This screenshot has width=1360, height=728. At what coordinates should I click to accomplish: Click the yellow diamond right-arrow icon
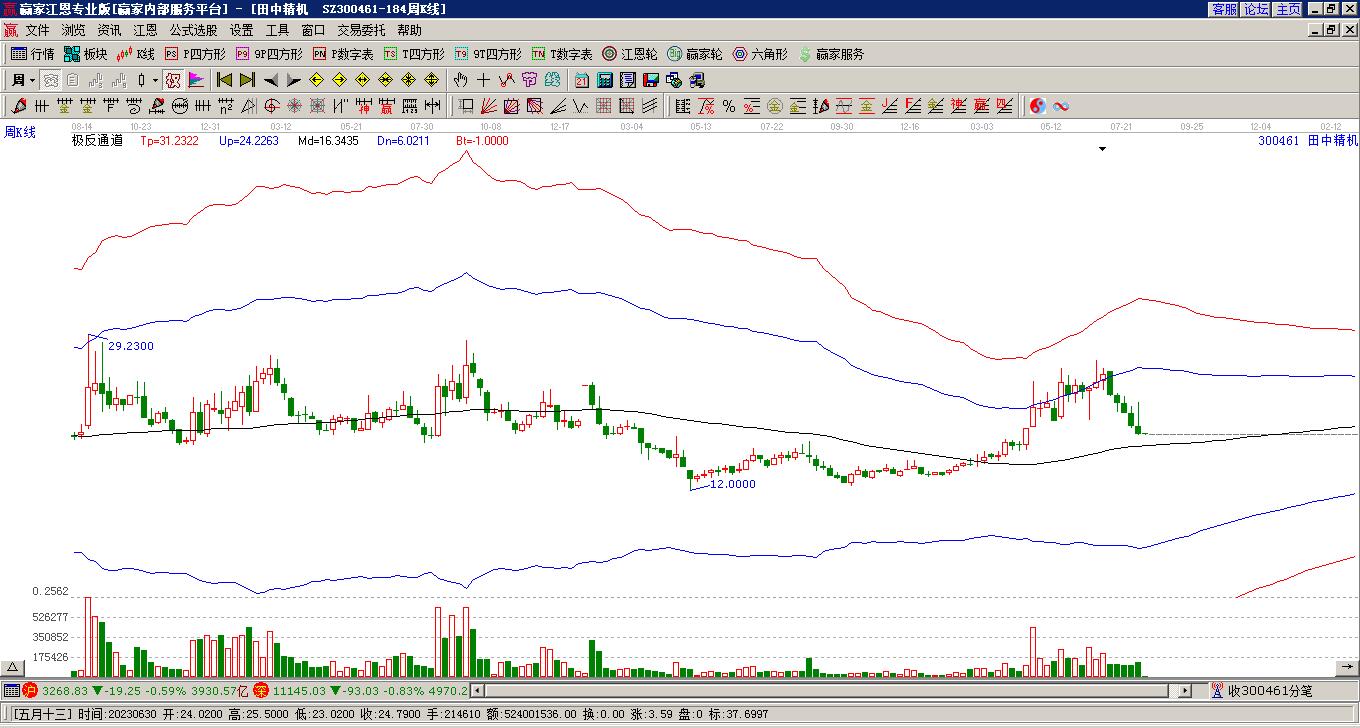[339, 80]
